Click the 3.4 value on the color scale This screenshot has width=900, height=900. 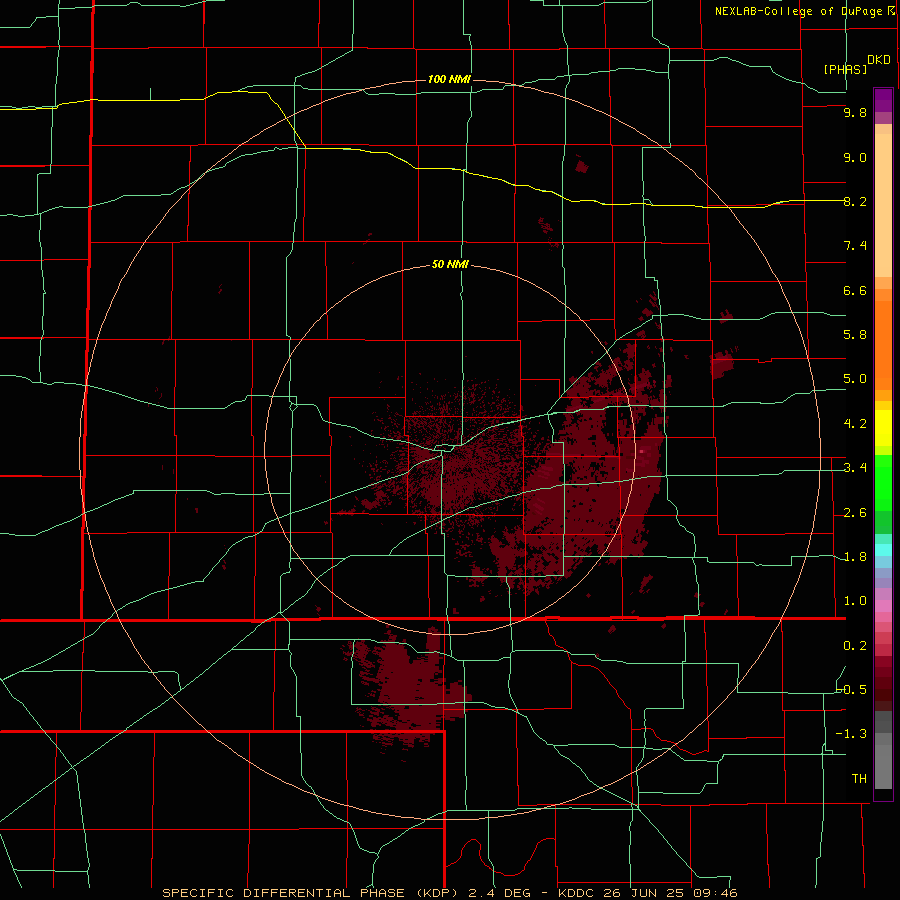coord(855,468)
